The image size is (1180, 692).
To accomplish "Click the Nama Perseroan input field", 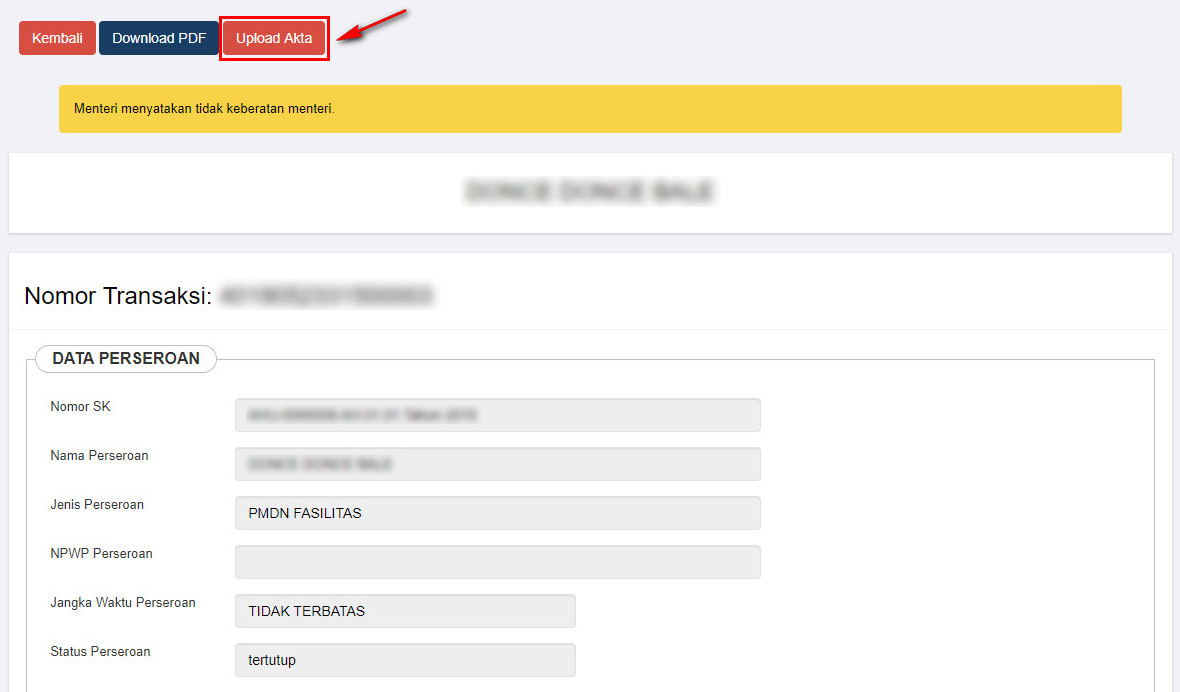I will tap(497, 464).
